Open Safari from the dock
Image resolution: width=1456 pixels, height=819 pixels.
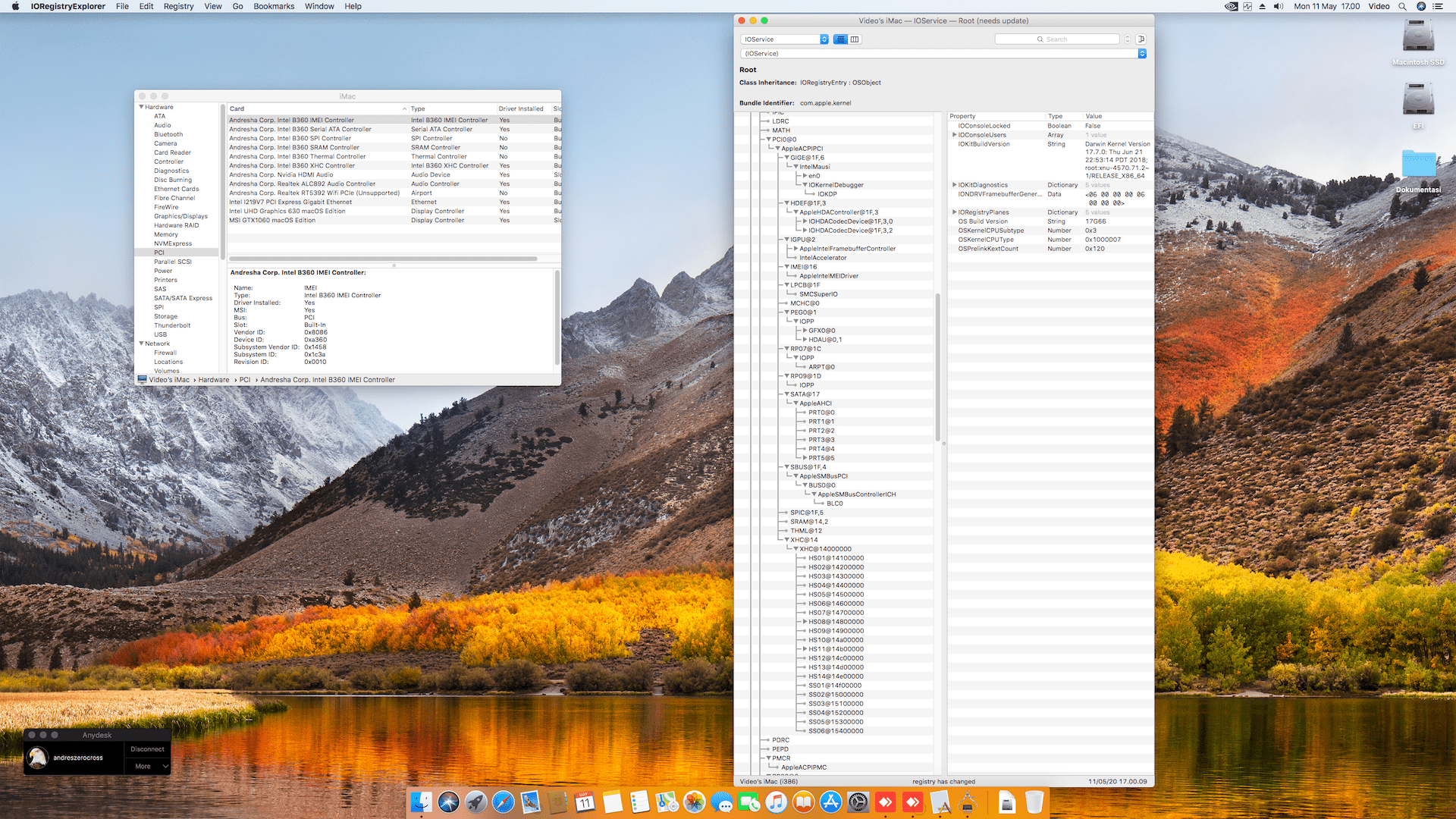[503, 802]
